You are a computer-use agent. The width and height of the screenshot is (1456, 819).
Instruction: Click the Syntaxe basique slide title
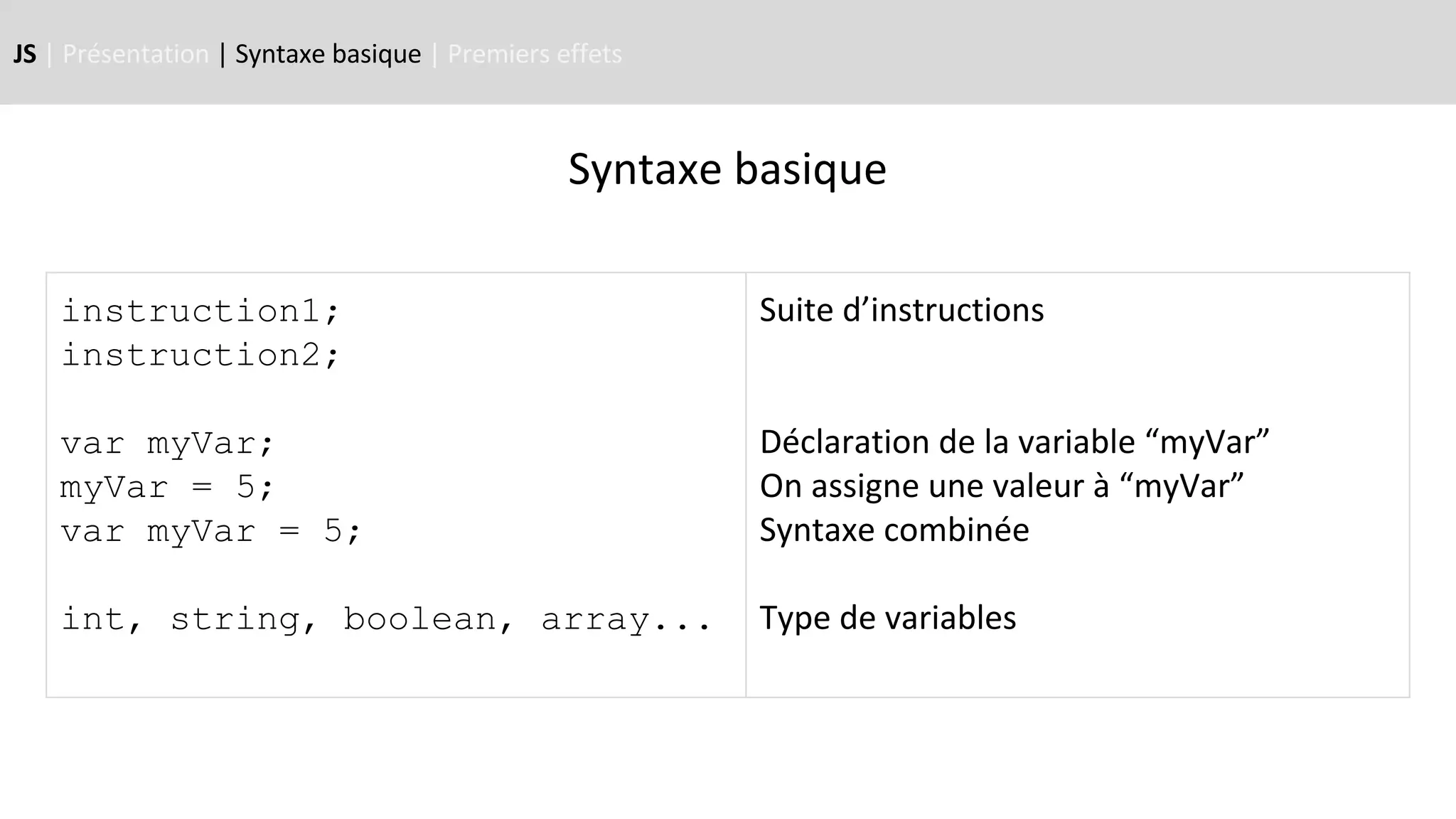click(727, 169)
